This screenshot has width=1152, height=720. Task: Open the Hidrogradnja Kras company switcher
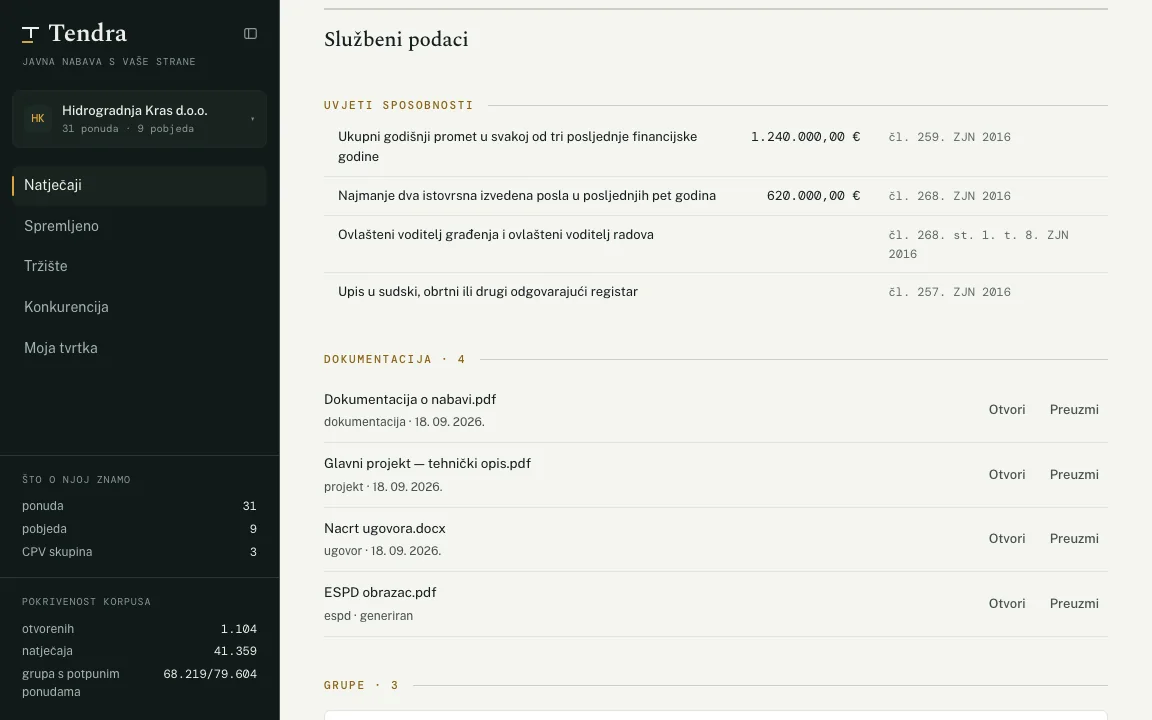[140, 119]
